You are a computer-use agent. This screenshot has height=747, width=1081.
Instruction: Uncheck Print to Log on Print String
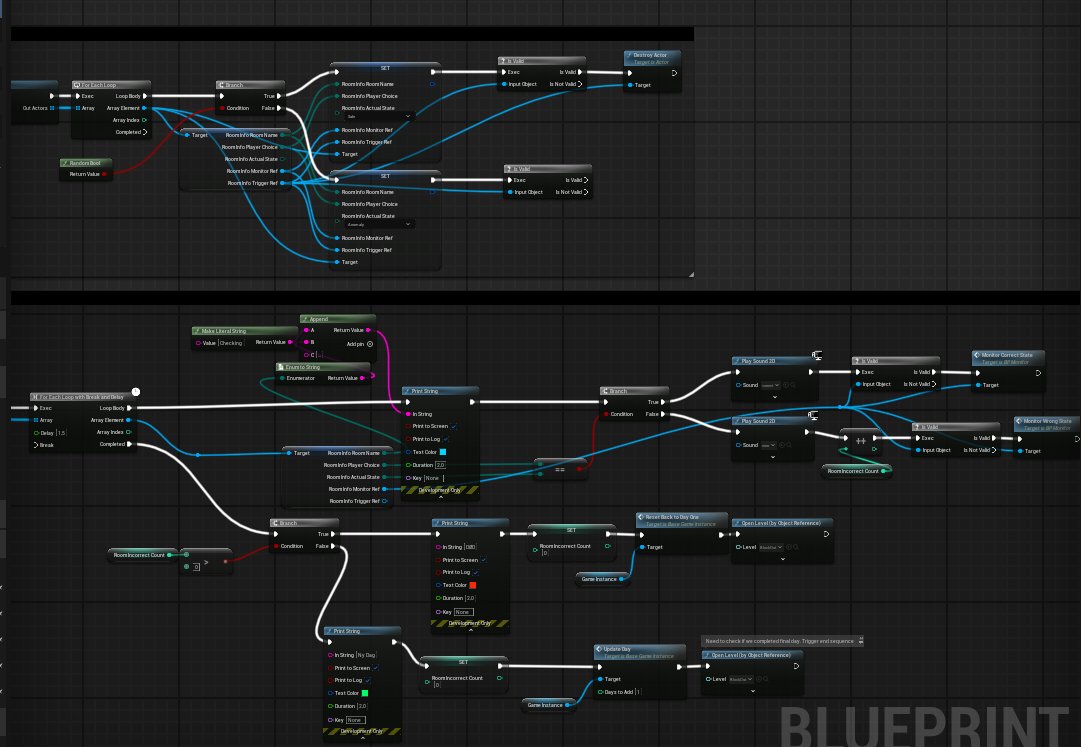(x=446, y=439)
